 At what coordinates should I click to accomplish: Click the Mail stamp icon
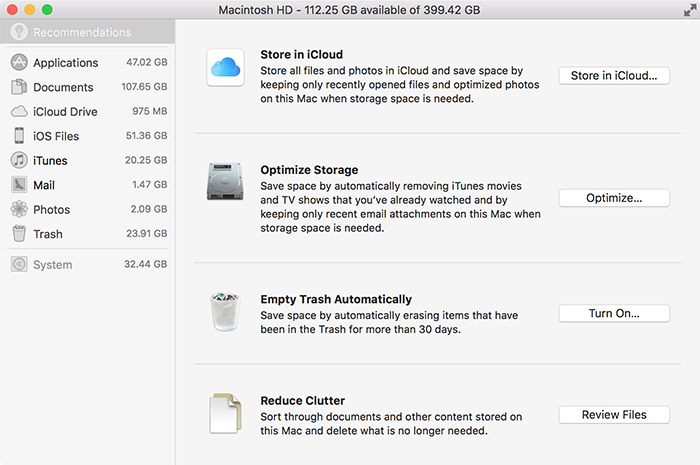pyautogui.click(x=19, y=184)
